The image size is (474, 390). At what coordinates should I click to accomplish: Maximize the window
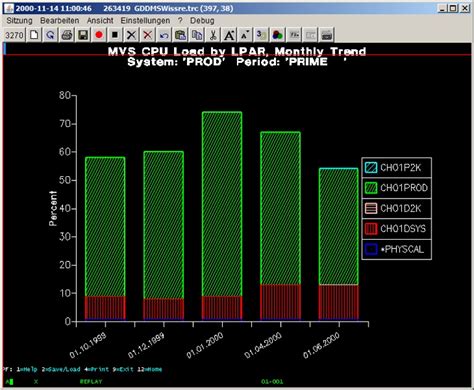pos(453,8)
